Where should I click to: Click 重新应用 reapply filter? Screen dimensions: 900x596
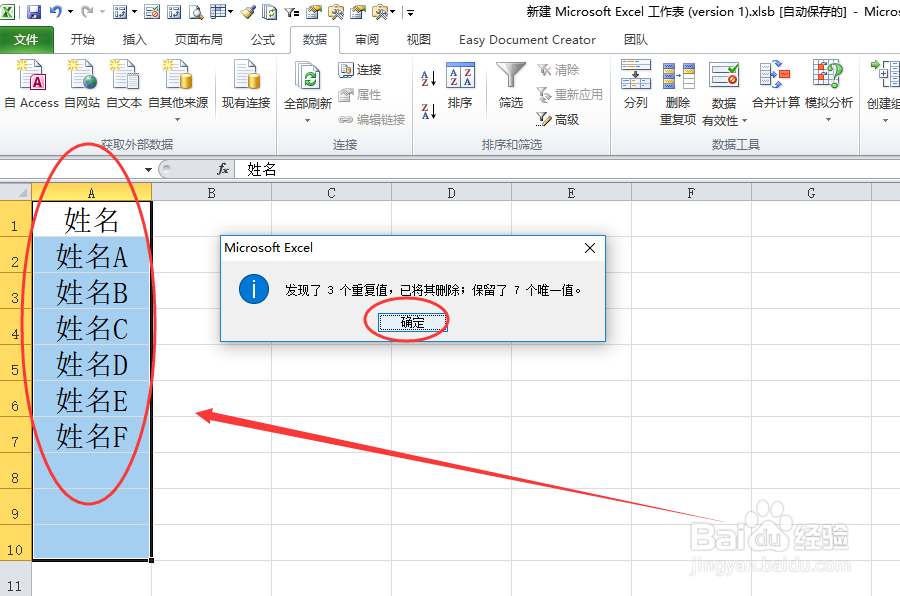point(570,94)
